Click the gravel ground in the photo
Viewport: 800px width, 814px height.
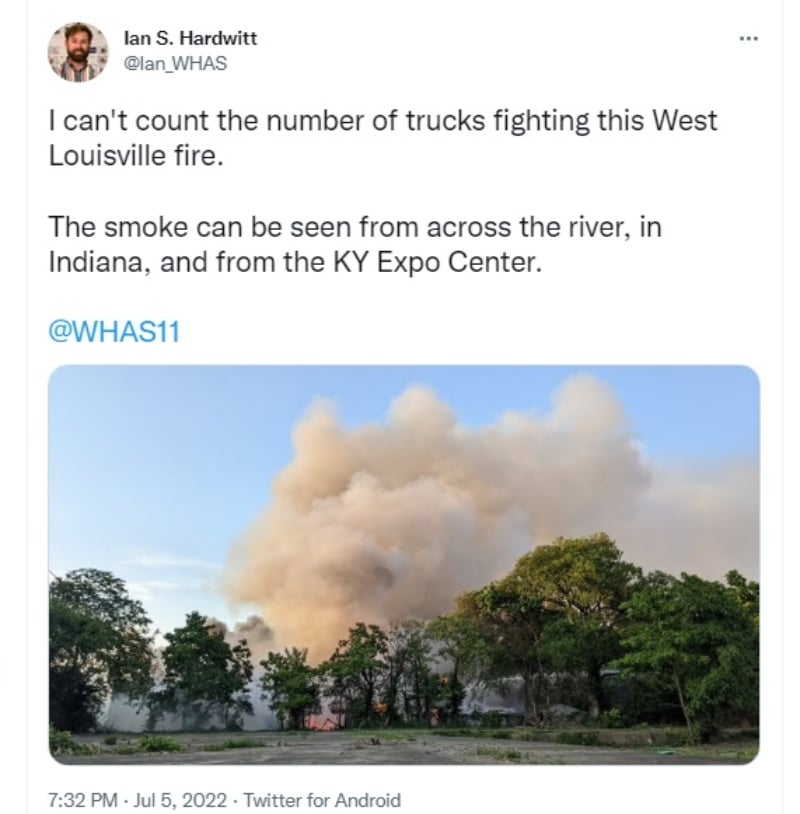click(404, 748)
